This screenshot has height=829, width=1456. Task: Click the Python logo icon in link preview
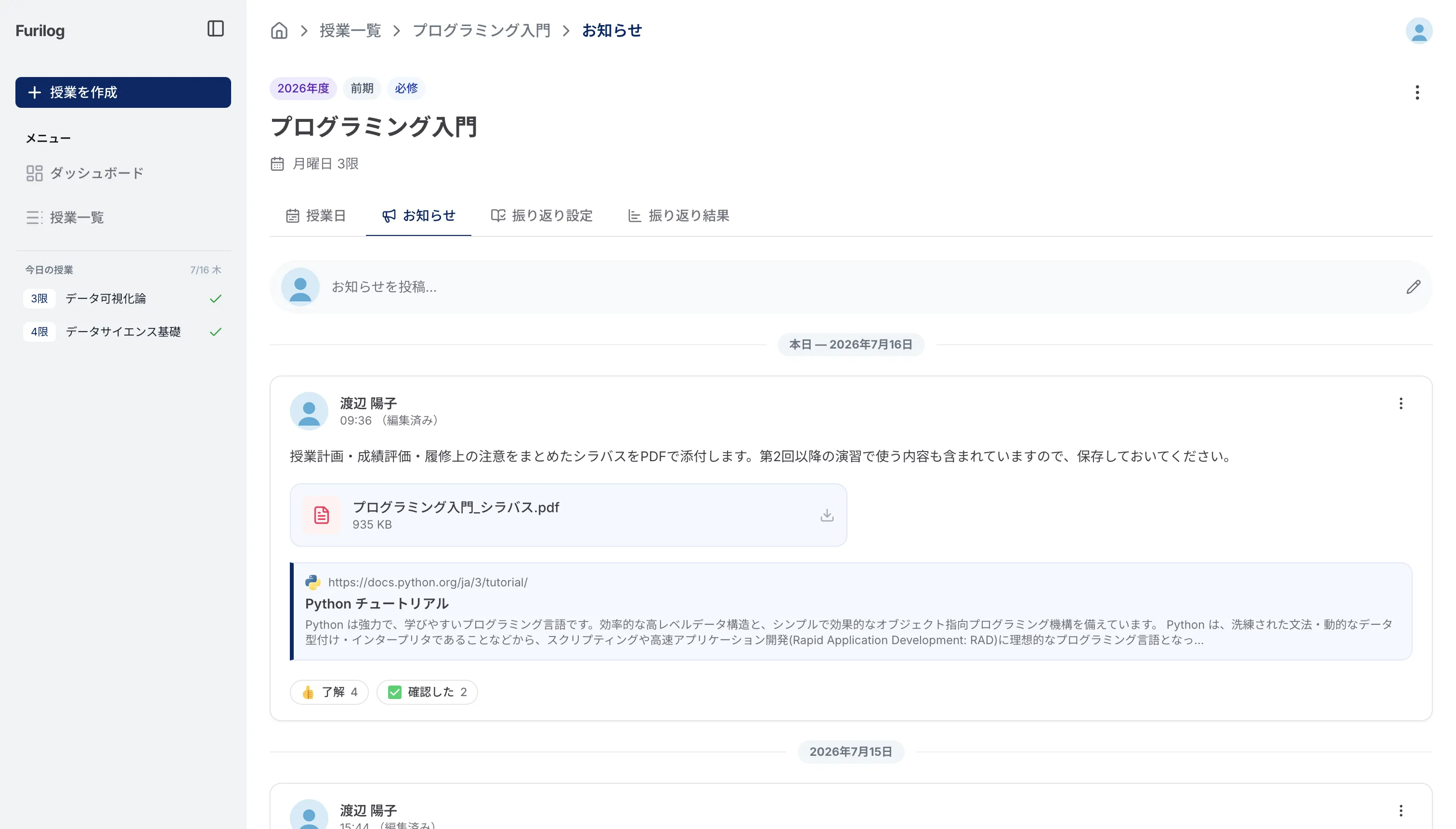312,582
